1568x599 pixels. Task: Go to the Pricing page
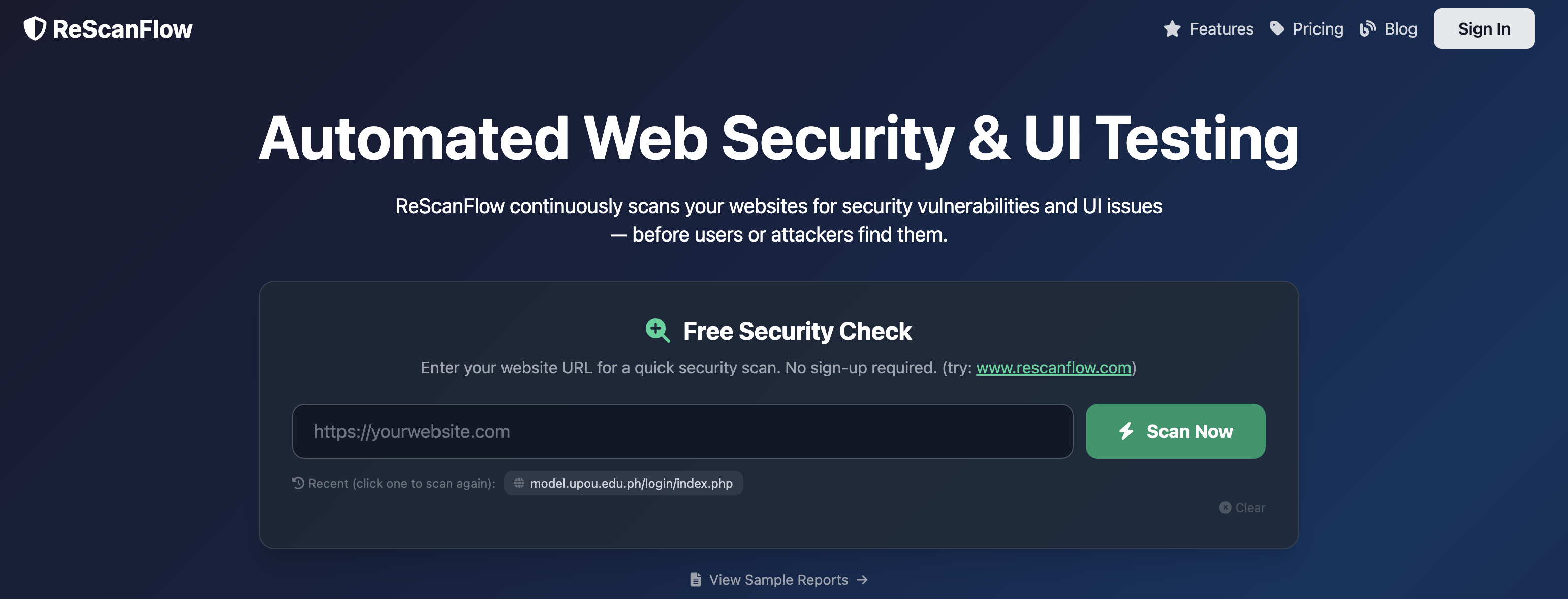pos(1317,28)
